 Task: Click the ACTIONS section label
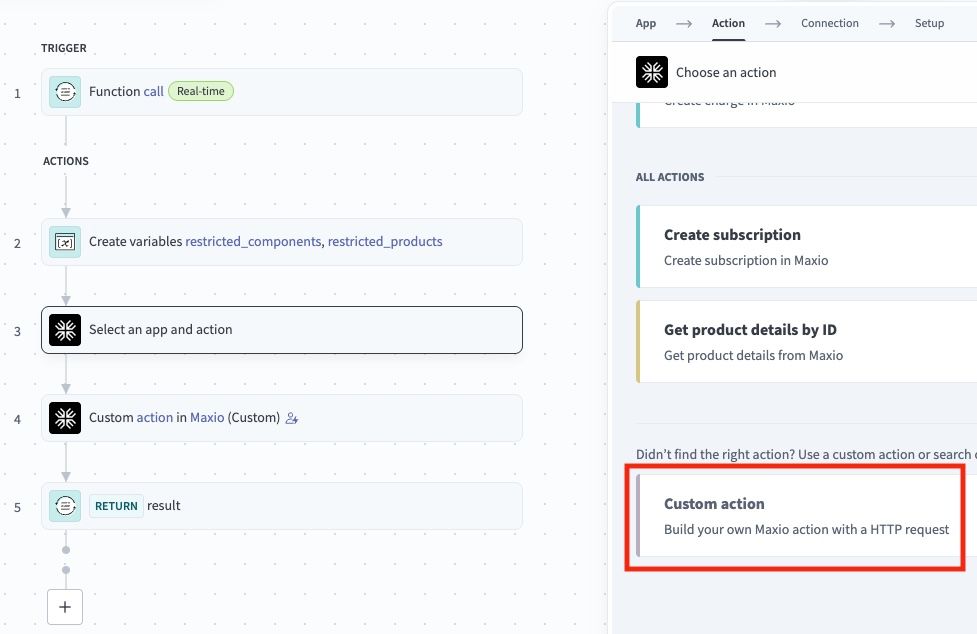[x=65, y=161]
